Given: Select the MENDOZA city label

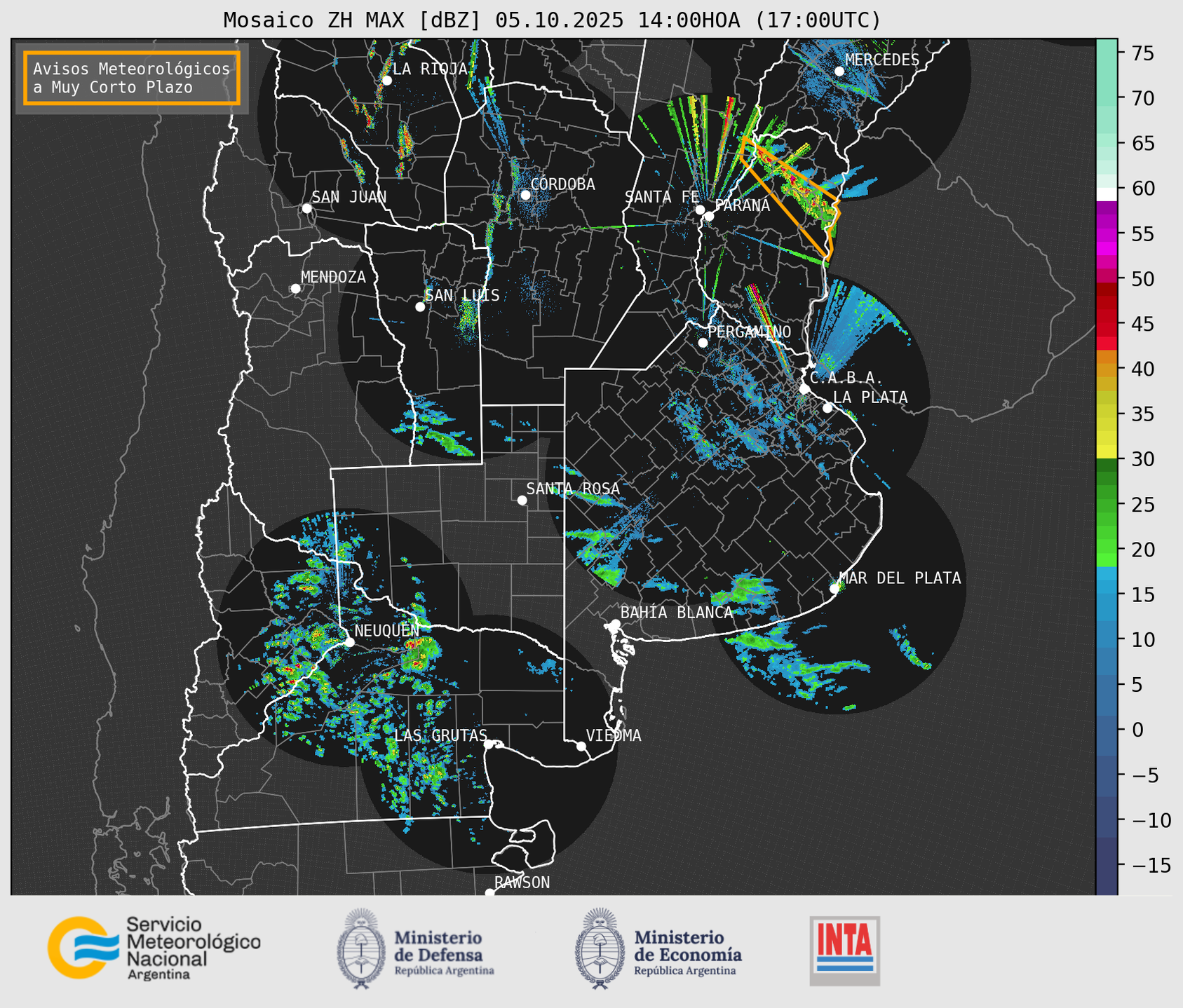Looking at the screenshot, I should [x=333, y=277].
